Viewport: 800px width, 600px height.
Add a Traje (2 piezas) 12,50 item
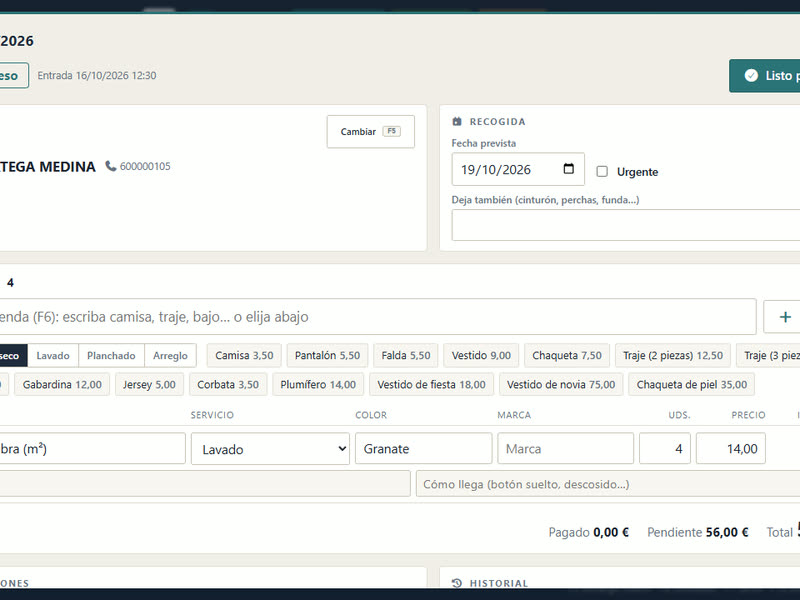673,356
